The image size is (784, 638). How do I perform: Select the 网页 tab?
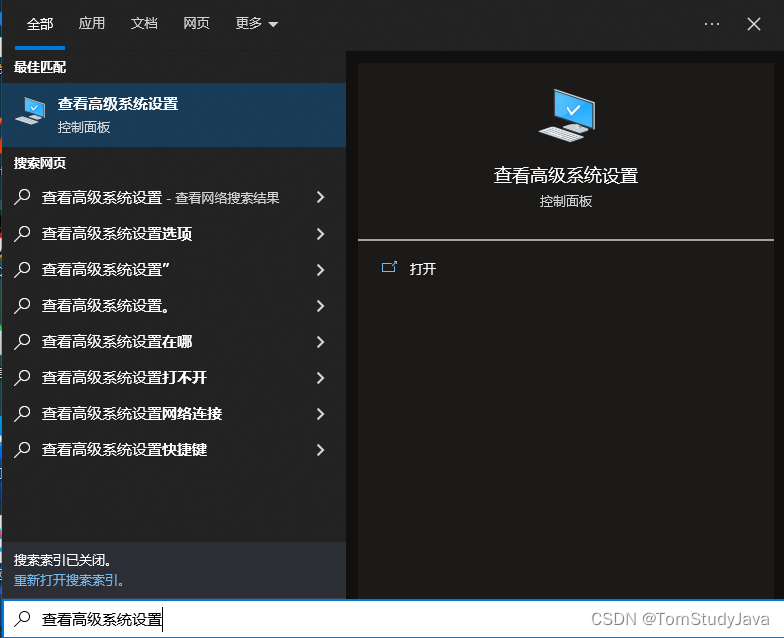tap(196, 24)
